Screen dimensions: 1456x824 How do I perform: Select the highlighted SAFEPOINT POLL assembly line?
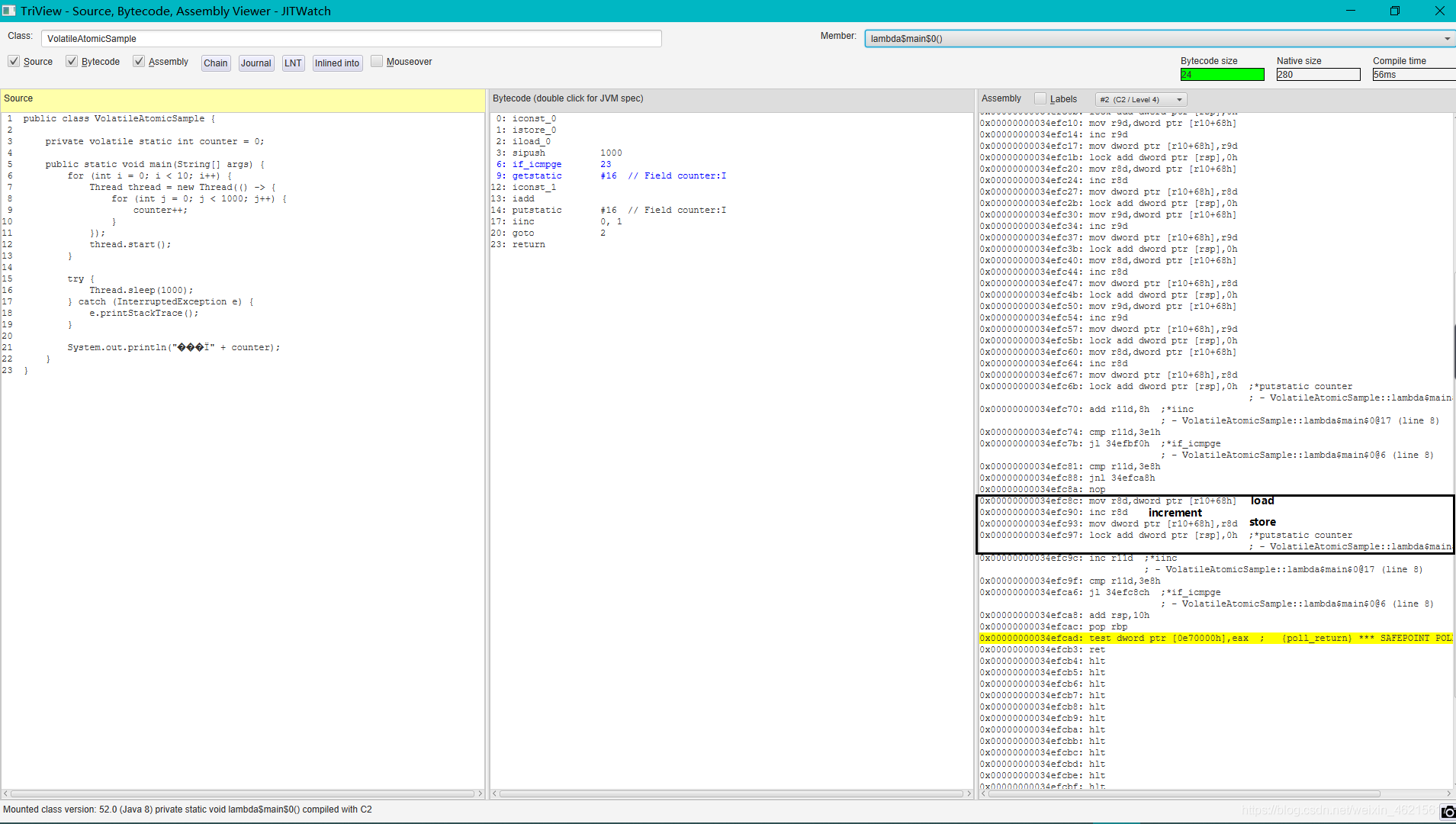pos(1216,638)
